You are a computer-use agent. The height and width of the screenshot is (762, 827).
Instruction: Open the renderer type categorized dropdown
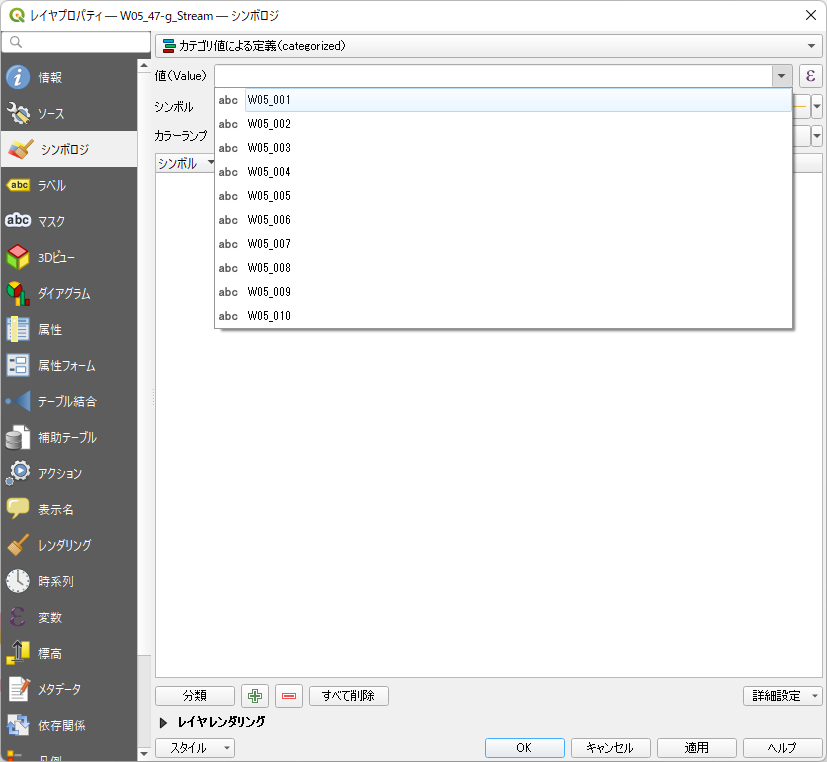[488, 46]
